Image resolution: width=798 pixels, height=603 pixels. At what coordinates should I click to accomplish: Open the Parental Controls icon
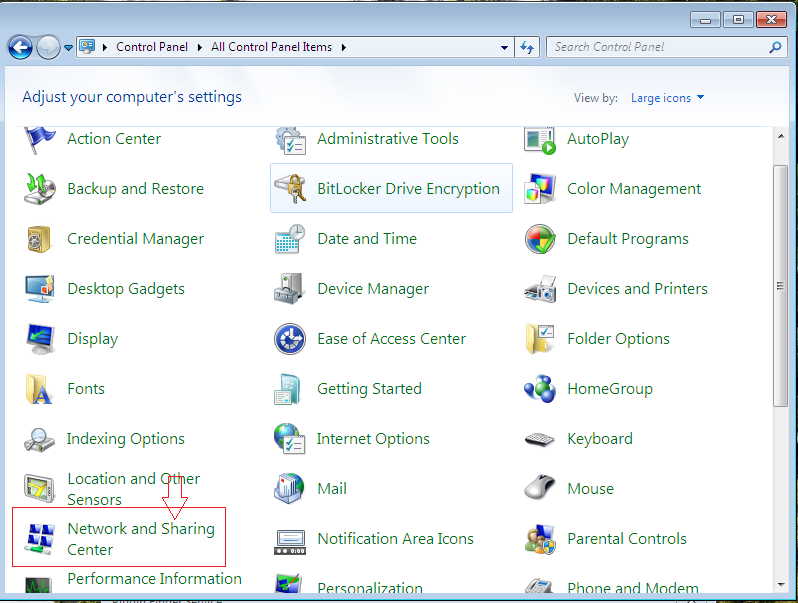(539, 539)
